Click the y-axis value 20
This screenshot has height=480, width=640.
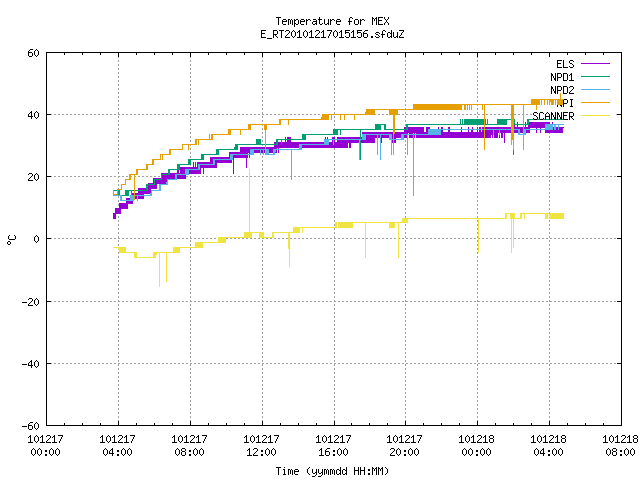[33, 177]
